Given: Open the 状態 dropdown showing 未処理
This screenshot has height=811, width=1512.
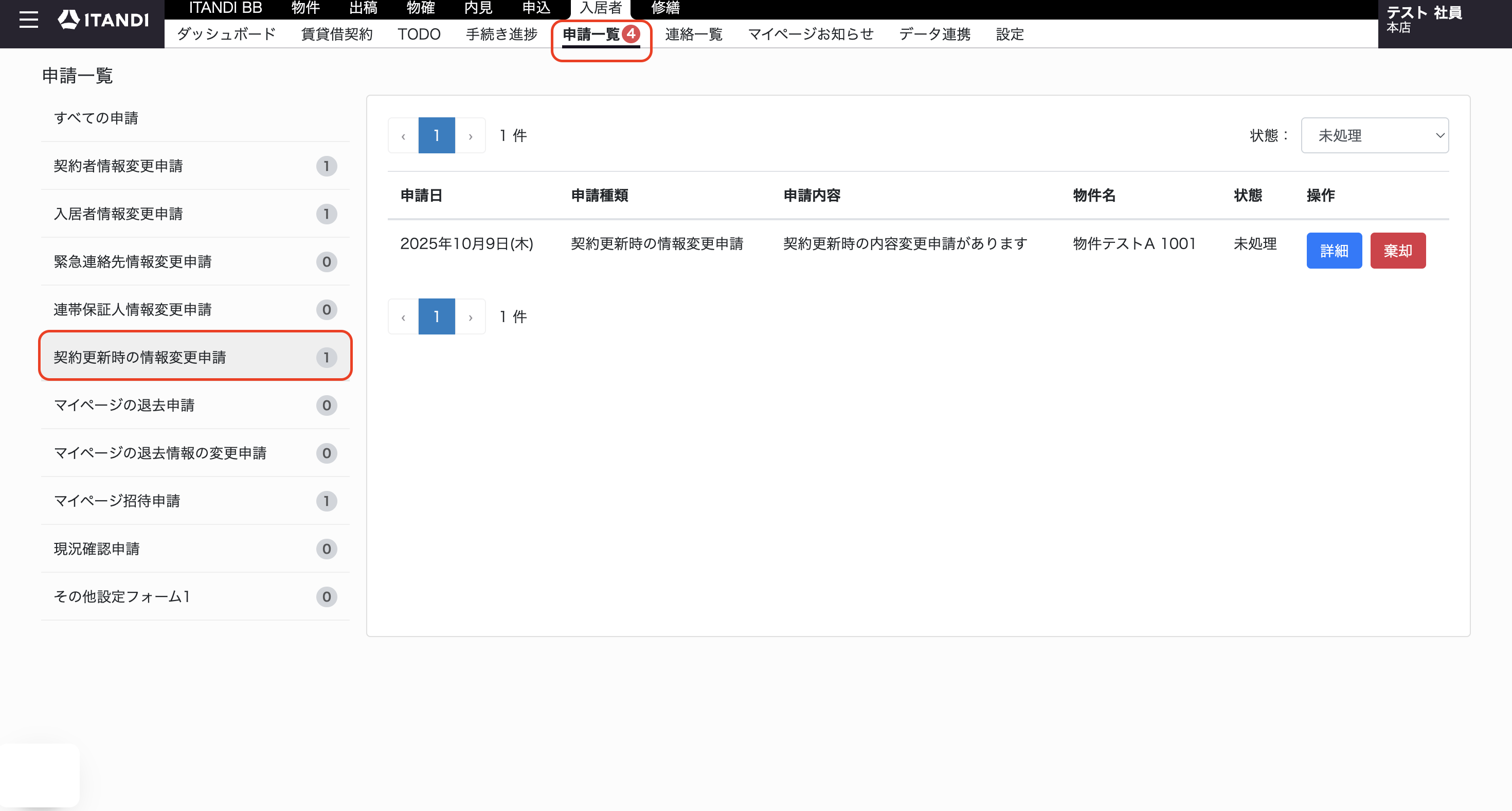Looking at the screenshot, I should [x=1375, y=136].
